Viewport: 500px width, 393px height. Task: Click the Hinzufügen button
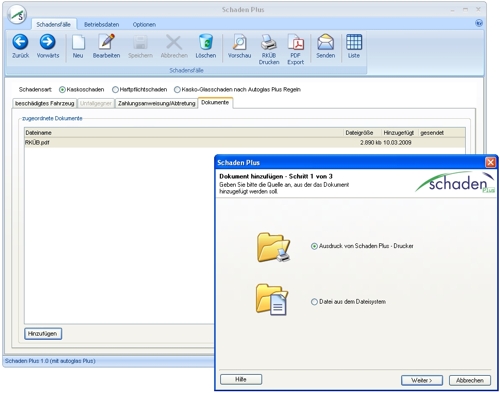point(43,334)
